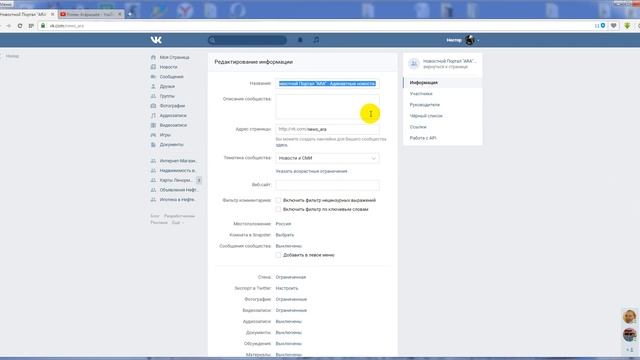Viewport: 640px width, 360px height.
Task: Tick Добавить в левое меню checkbox
Action: point(278,255)
